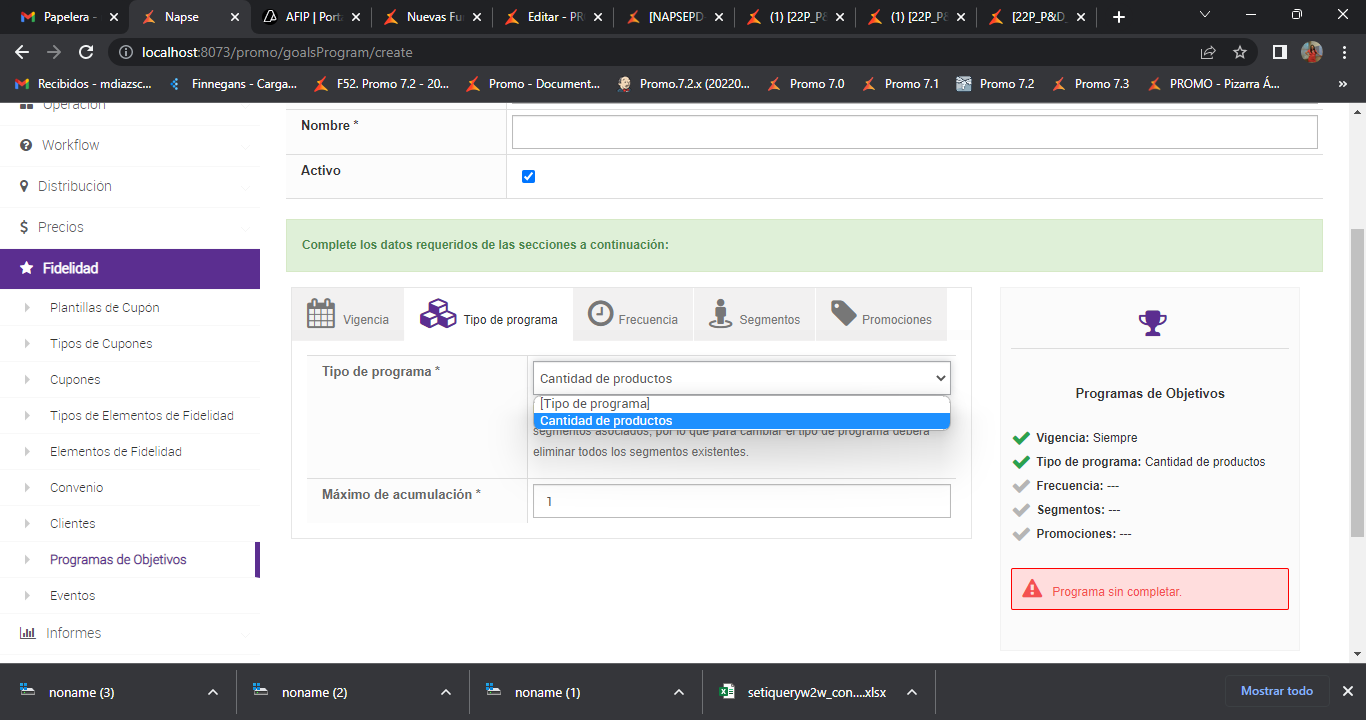Open options chevron for noname (3) download
The height and width of the screenshot is (720, 1366).
[x=212, y=692]
